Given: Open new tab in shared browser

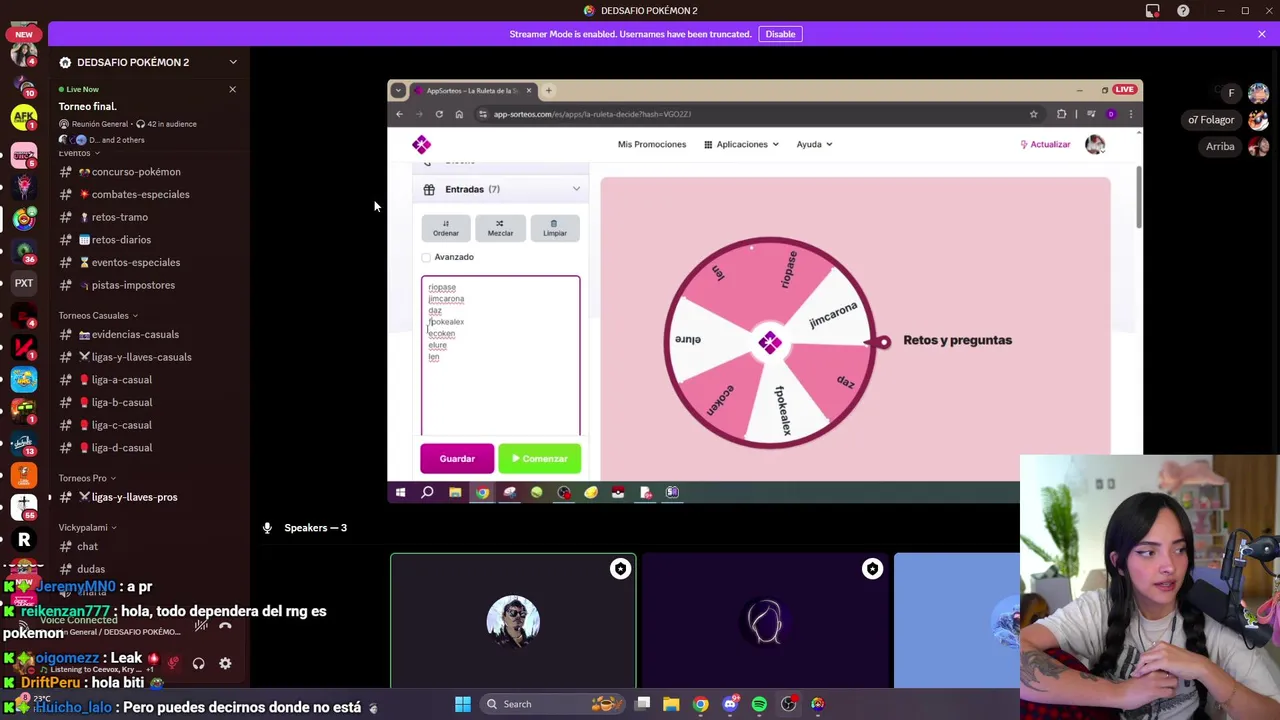Looking at the screenshot, I should (x=548, y=91).
